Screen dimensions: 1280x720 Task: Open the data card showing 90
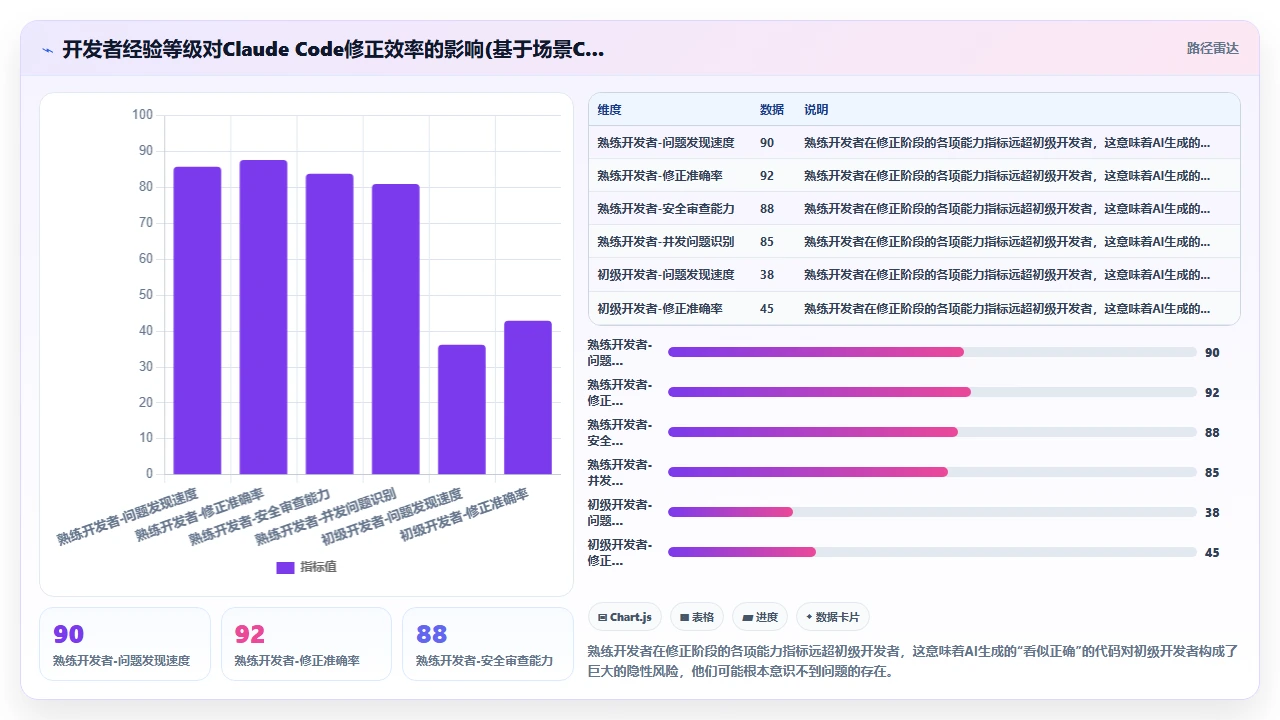(125, 644)
